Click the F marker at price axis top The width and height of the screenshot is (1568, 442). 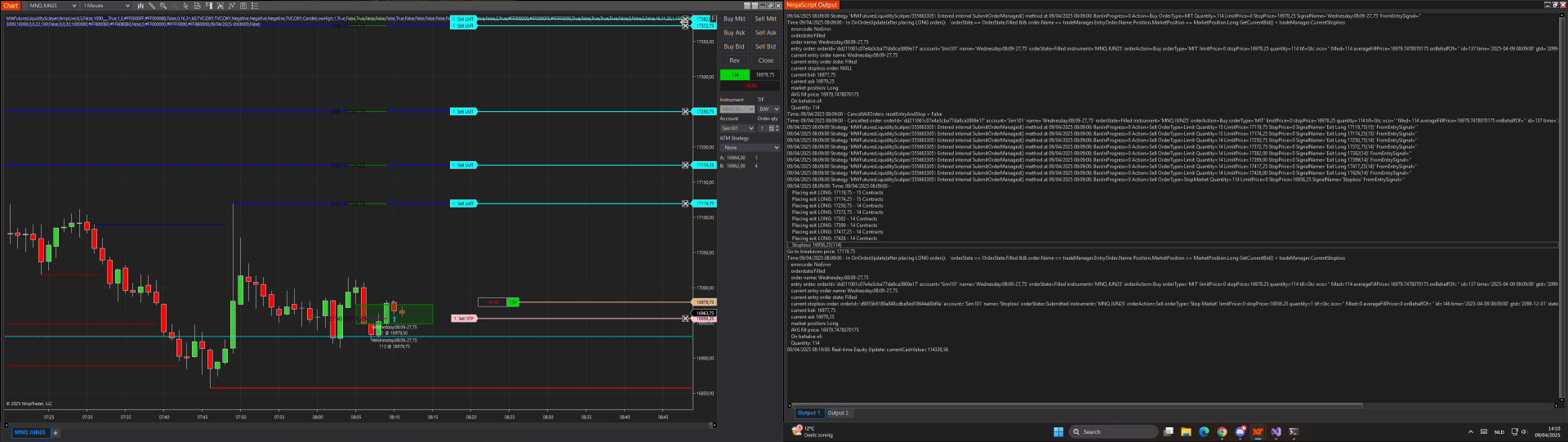tap(714, 18)
